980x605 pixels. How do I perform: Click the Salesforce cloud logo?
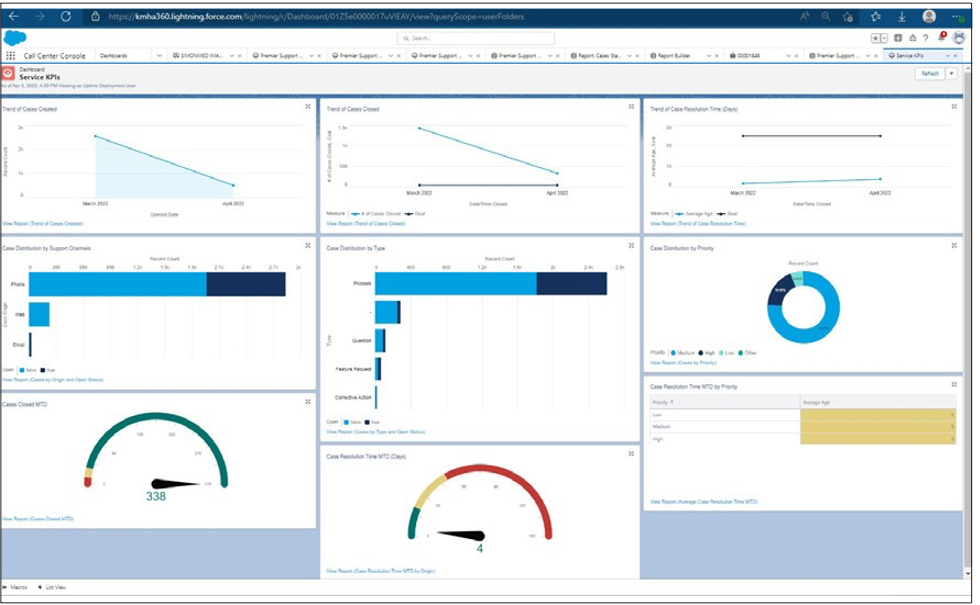(x=14, y=38)
